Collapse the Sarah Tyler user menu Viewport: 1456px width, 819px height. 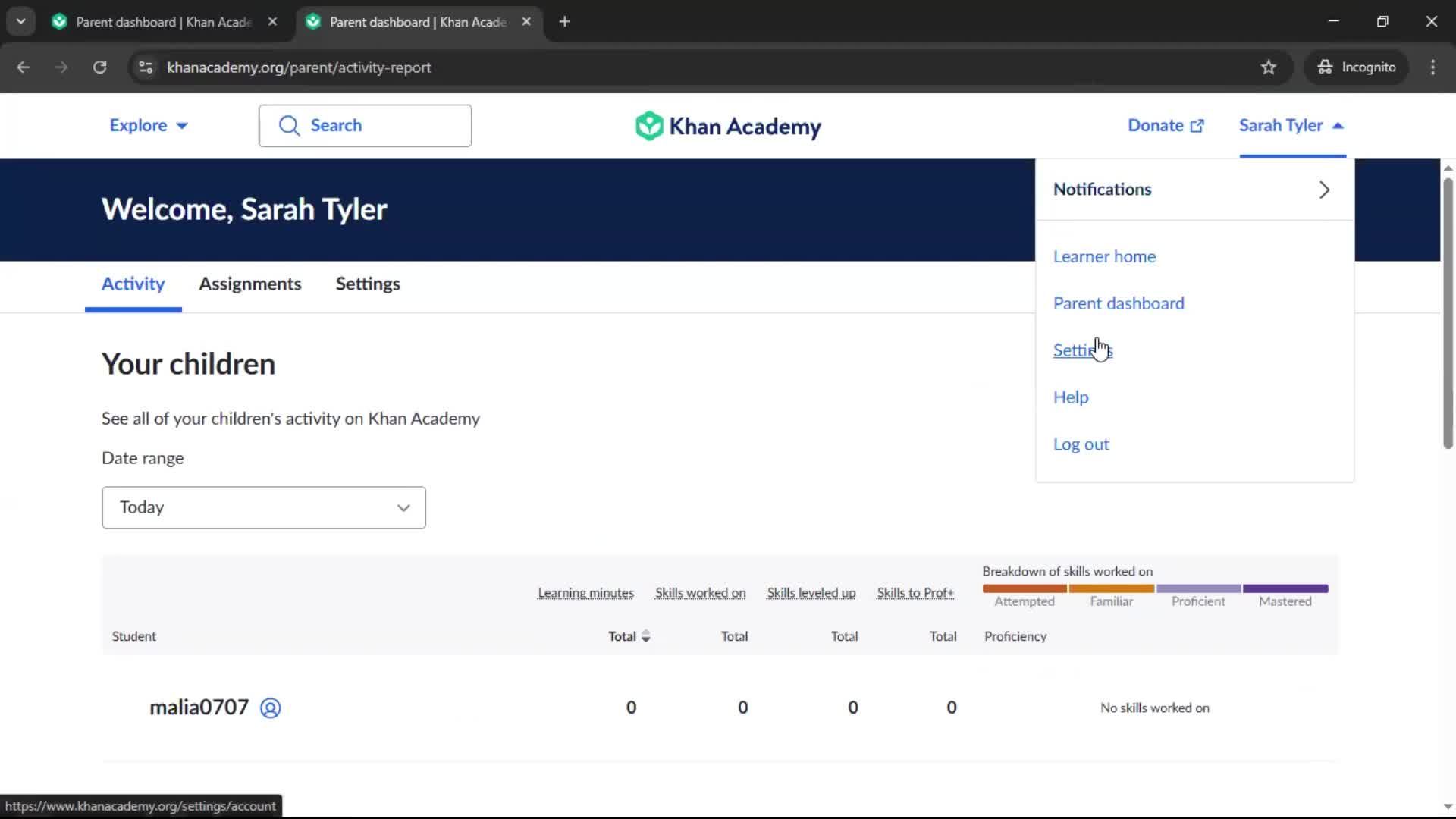pyautogui.click(x=1291, y=126)
